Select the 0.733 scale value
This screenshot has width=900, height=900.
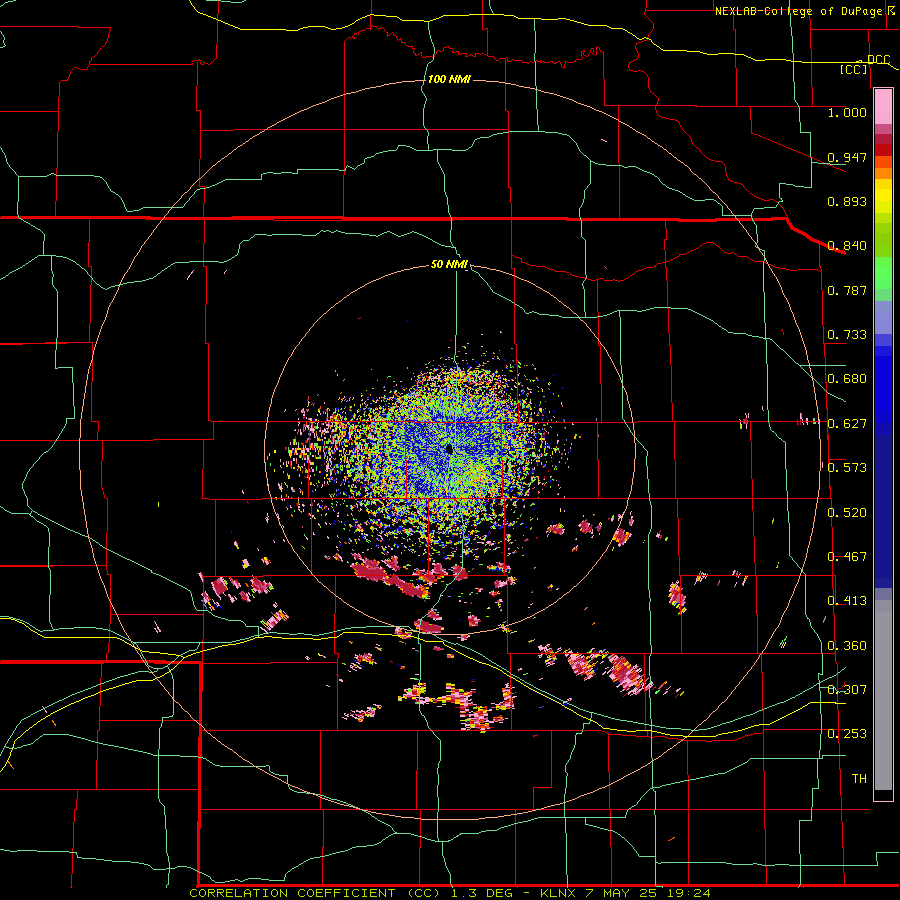coord(847,335)
